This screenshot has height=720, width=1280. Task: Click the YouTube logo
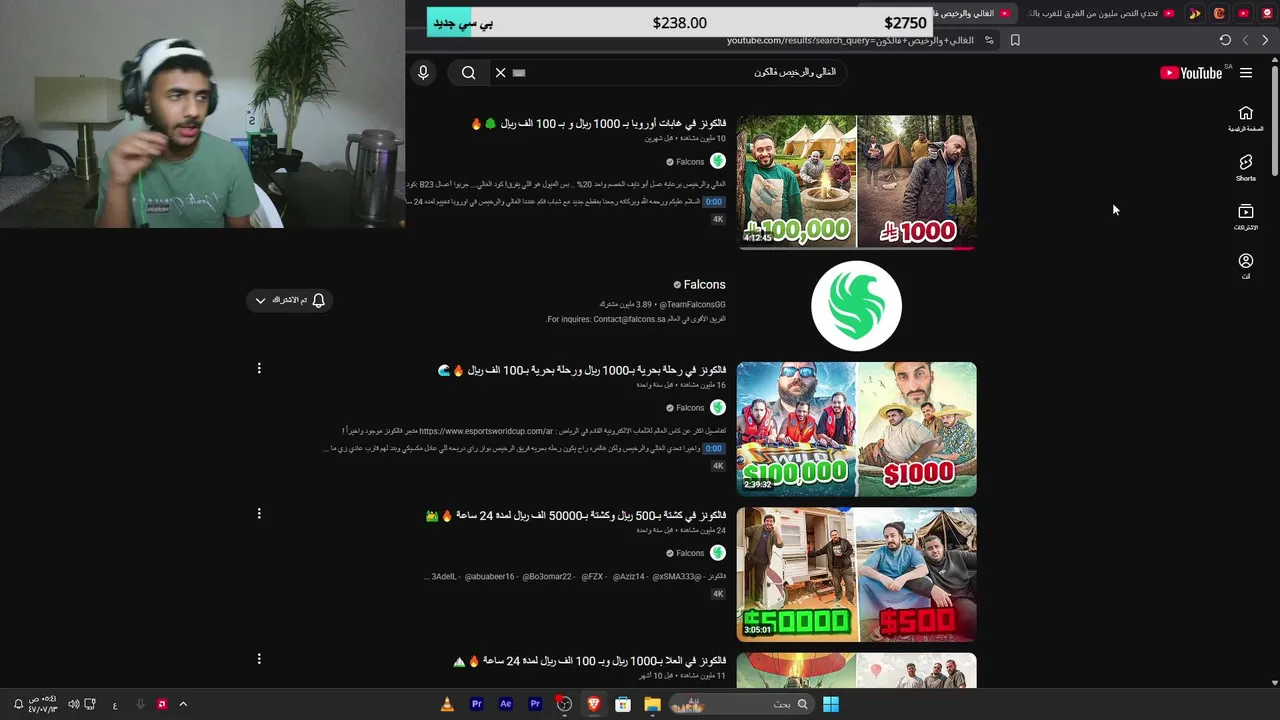[x=1191, y=73]
